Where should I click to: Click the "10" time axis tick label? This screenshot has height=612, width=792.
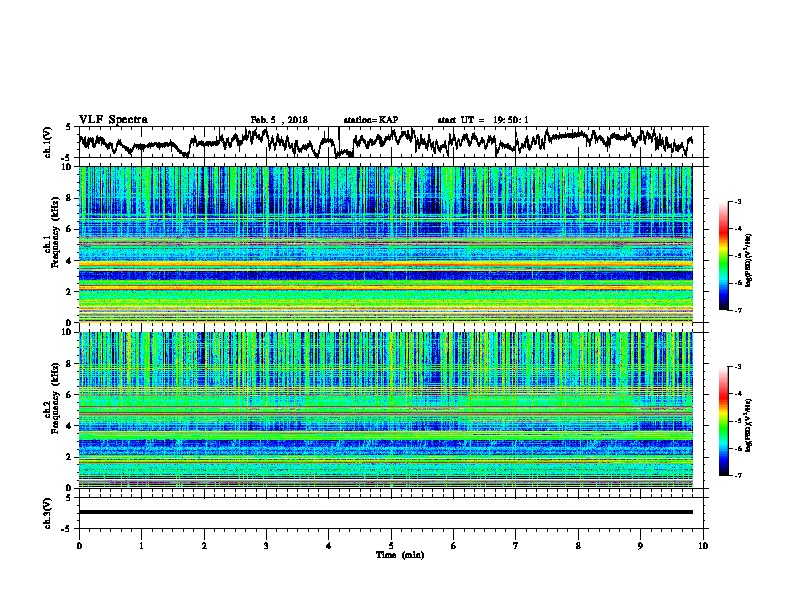tap(703, 546)
